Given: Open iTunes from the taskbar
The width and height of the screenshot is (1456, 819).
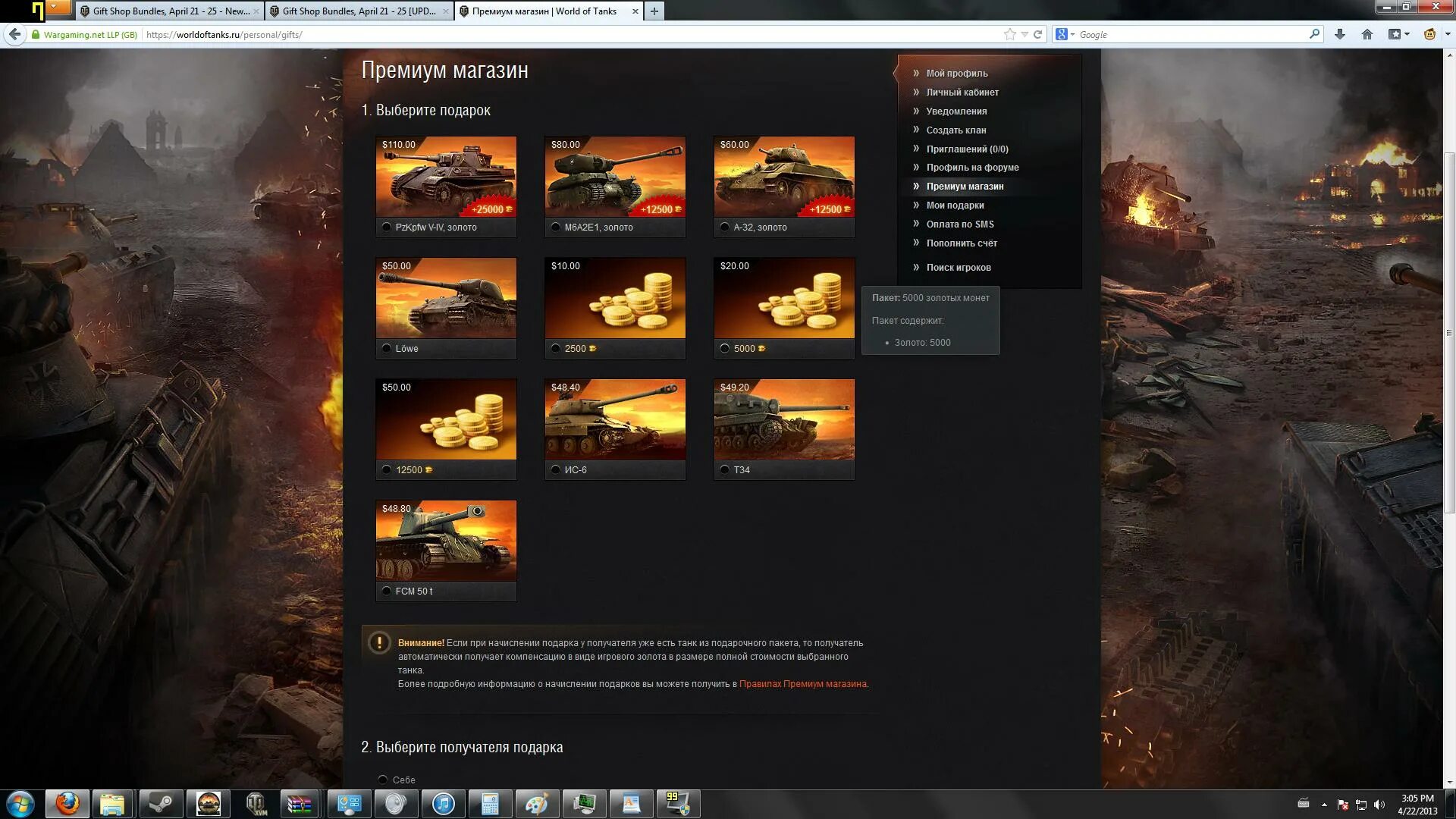Looking at the screenshot, I should click(x=443, y=804).
